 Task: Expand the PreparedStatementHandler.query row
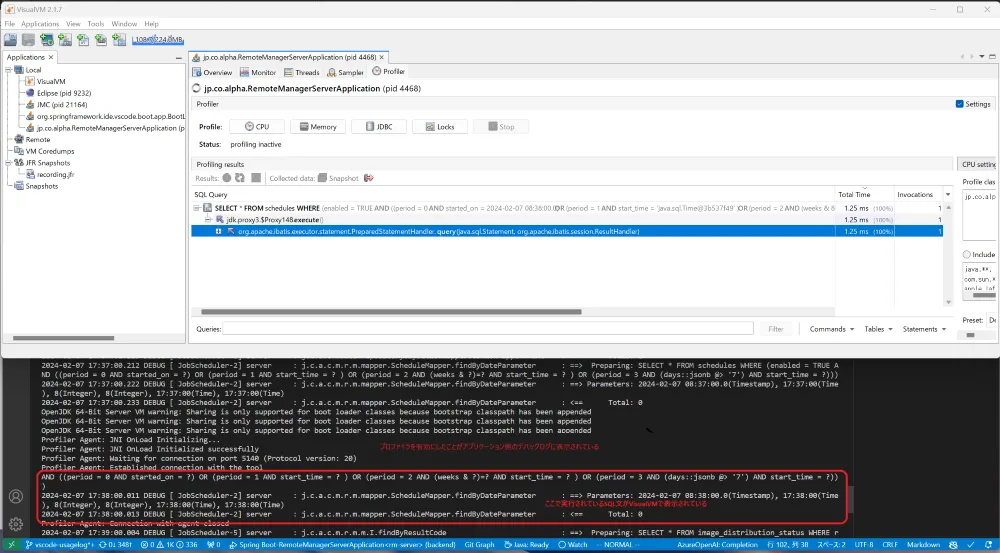click(x=218, y=231)
